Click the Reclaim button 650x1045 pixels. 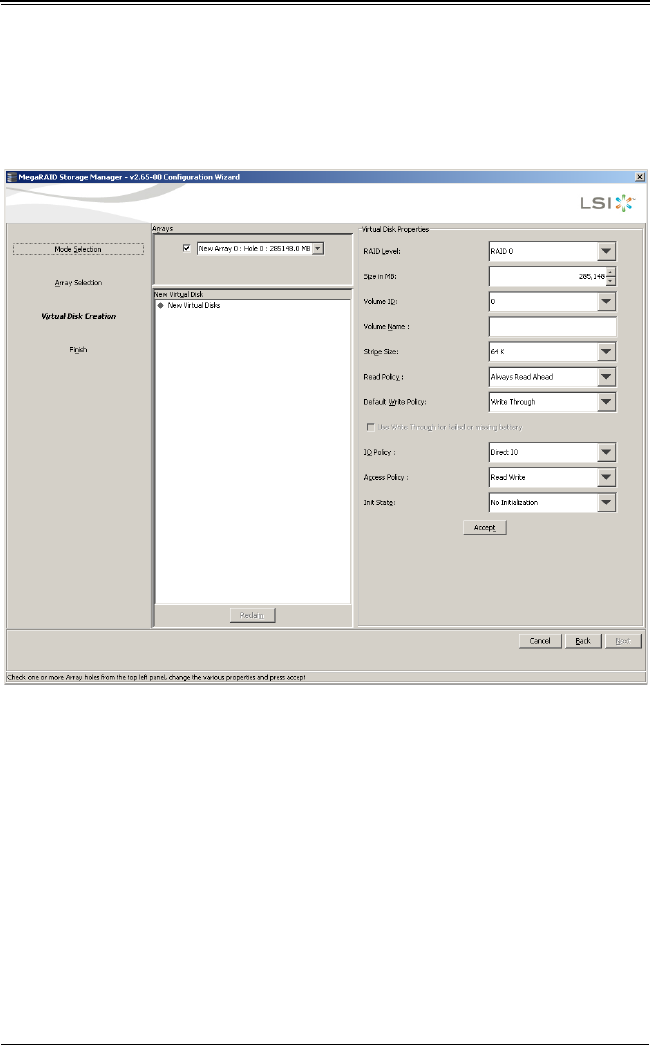pos(252,615)
